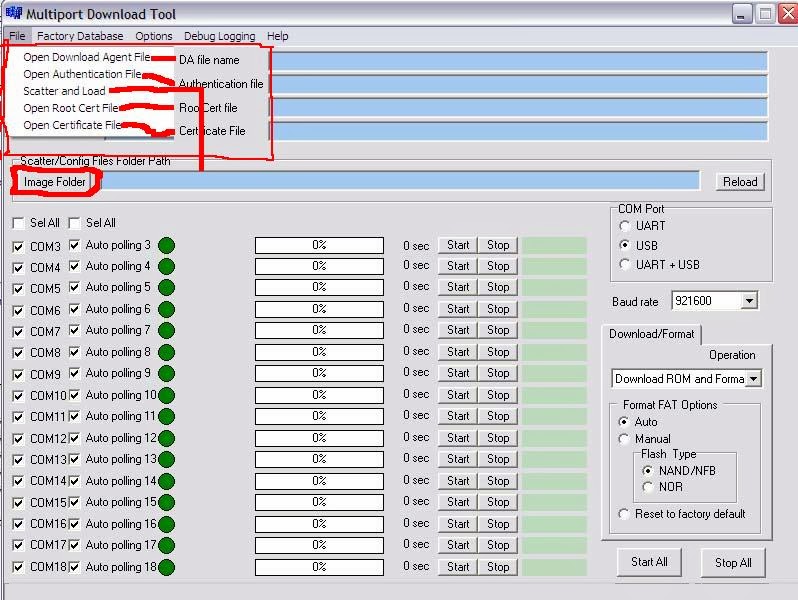Select Auto format FAT option
The height and width of the screenshot is (600, 798).
pos(624,422)
